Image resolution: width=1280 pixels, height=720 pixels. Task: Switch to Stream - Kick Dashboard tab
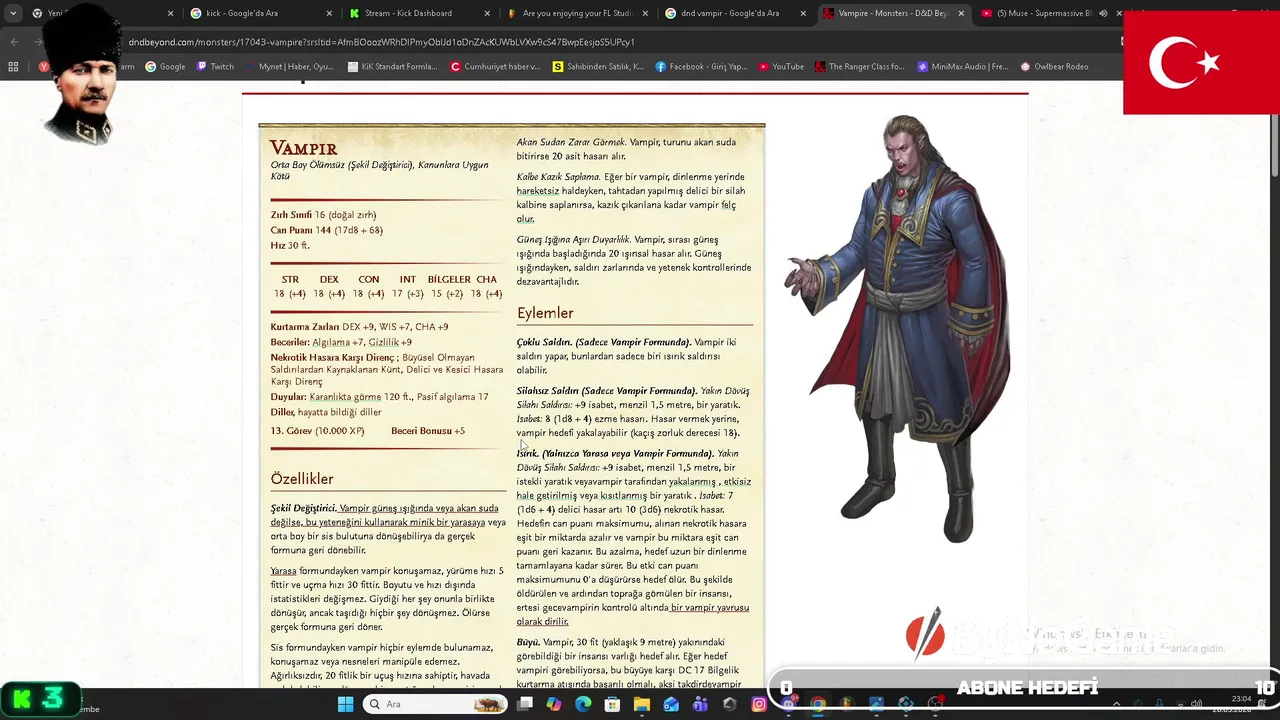coord(418,13)
